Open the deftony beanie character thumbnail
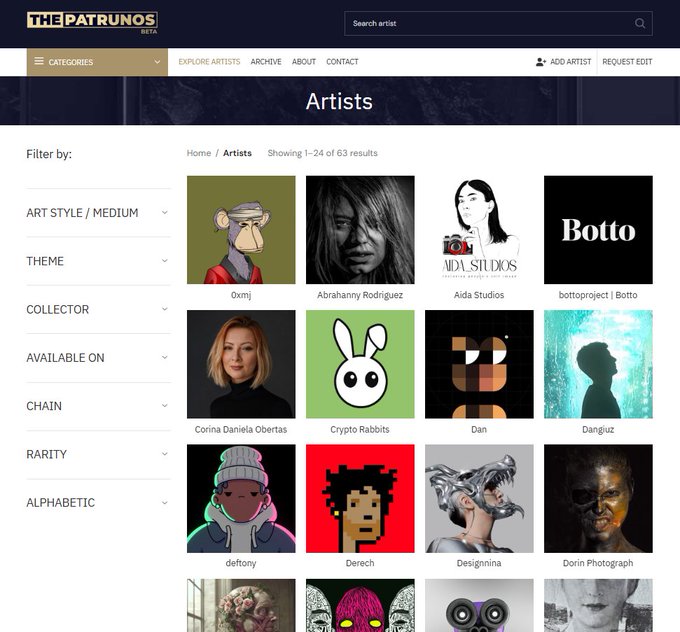 pyautogui.click(x=241, y=498)
